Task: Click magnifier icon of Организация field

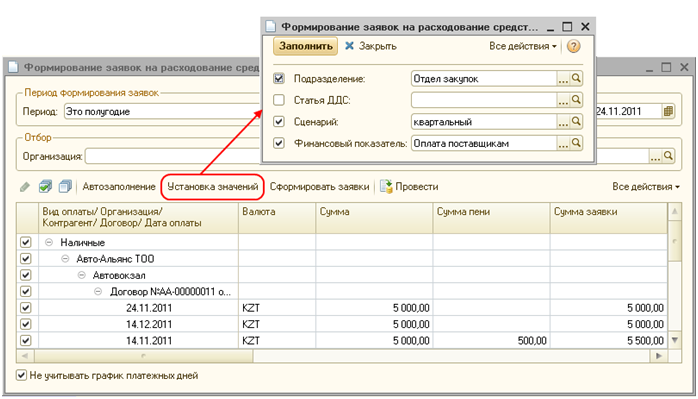Action: coord(668,156)
